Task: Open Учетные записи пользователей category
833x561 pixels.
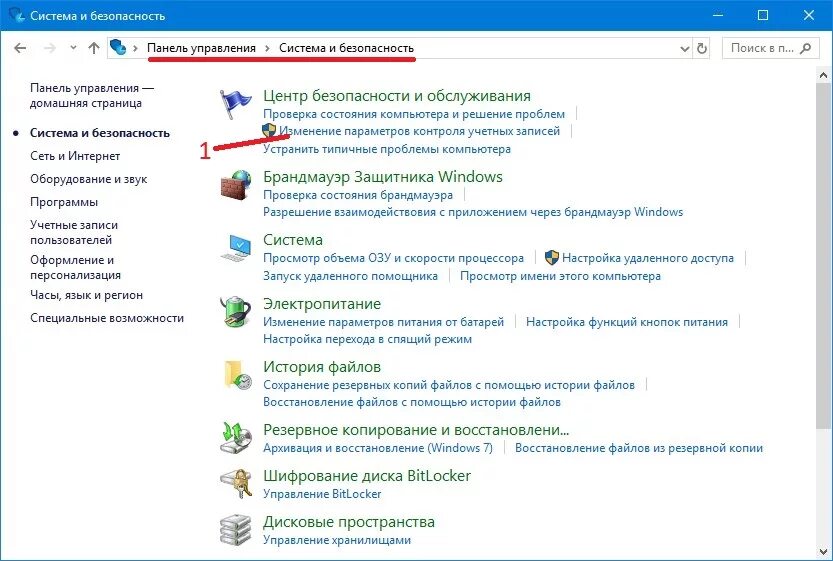Action: pyautogui.click(x=74, y=232)
